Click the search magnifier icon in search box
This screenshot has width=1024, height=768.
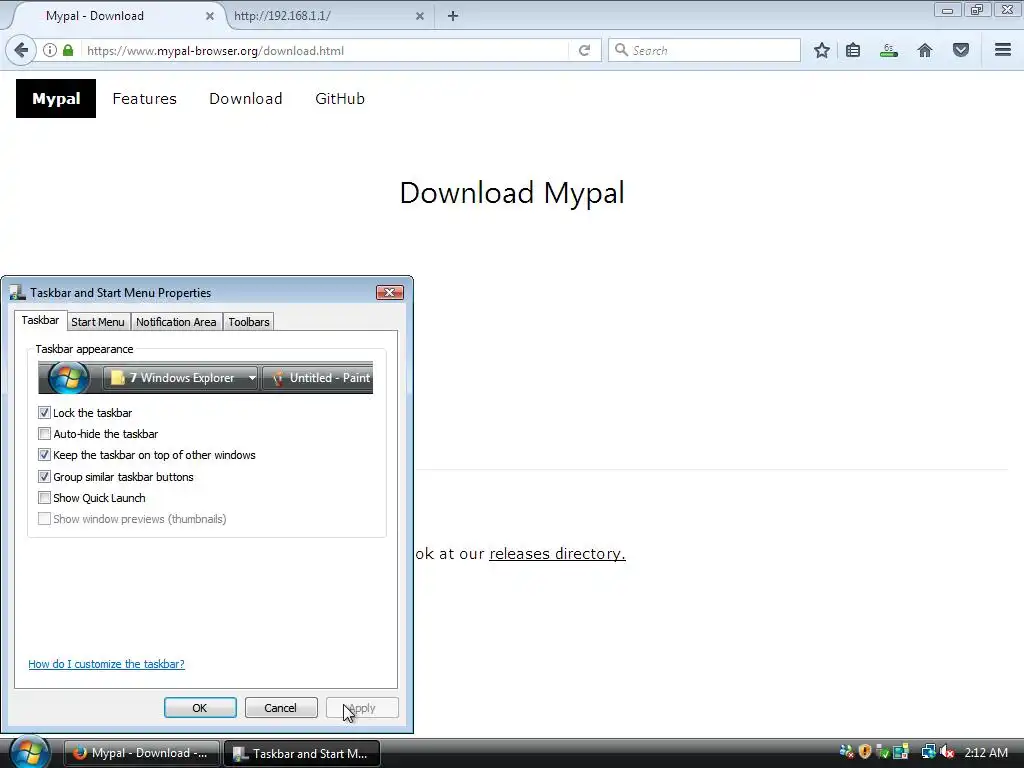pyautogui.click(x=621, y=50)
